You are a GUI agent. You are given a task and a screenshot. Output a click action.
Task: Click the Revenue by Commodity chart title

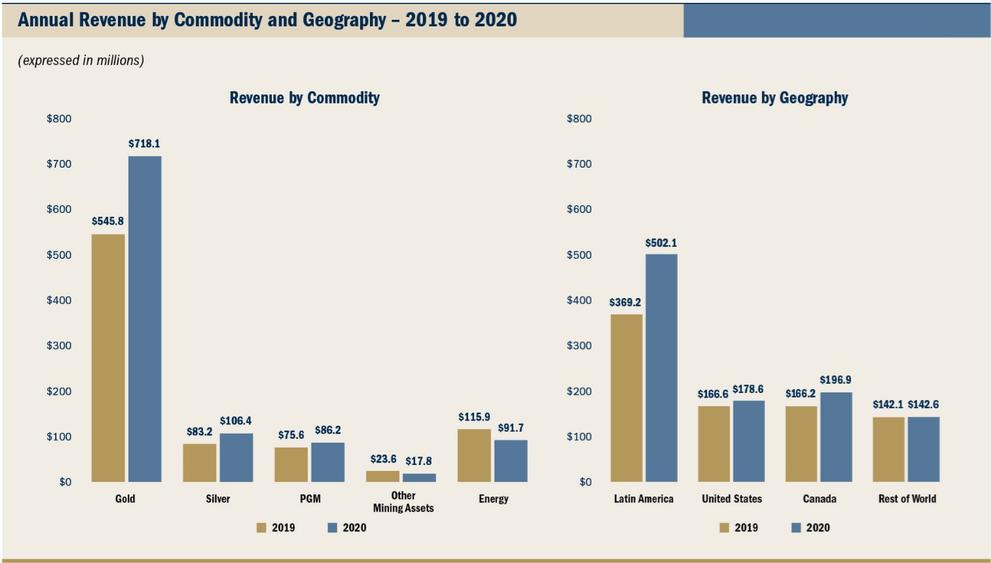[304, 98]
